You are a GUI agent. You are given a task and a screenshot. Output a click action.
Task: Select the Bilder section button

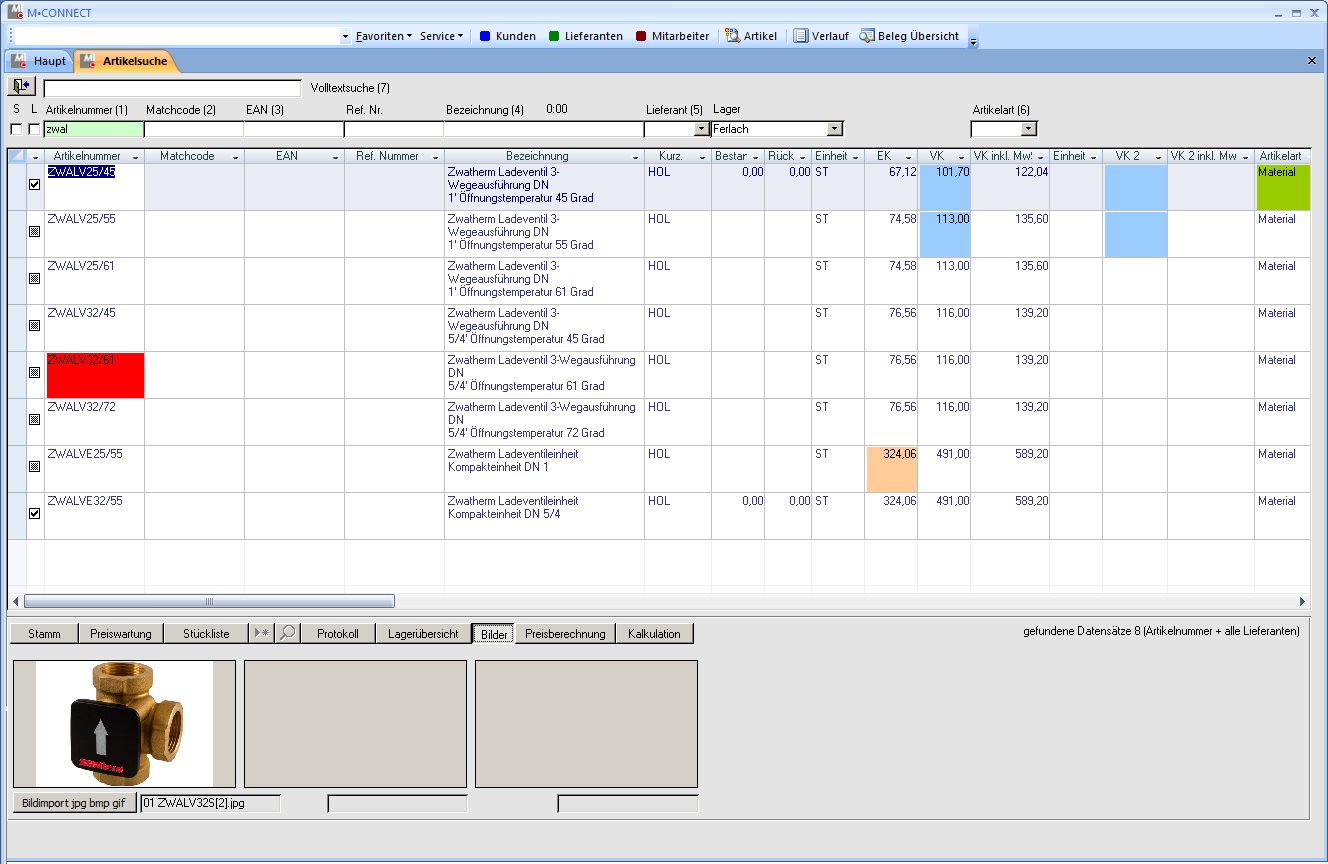click(x=494, y=633)
